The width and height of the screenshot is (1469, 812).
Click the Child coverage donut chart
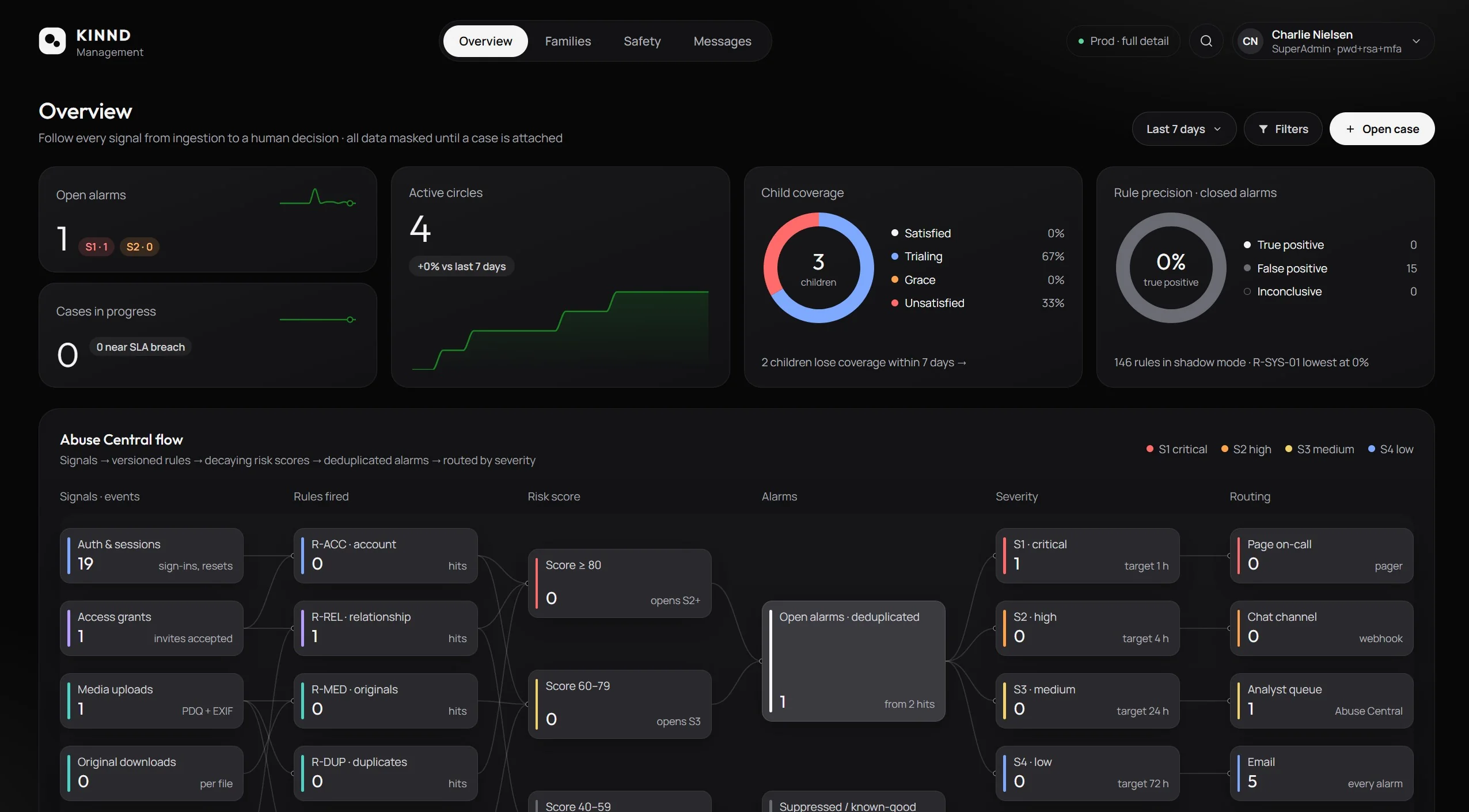tap(818, 268)
